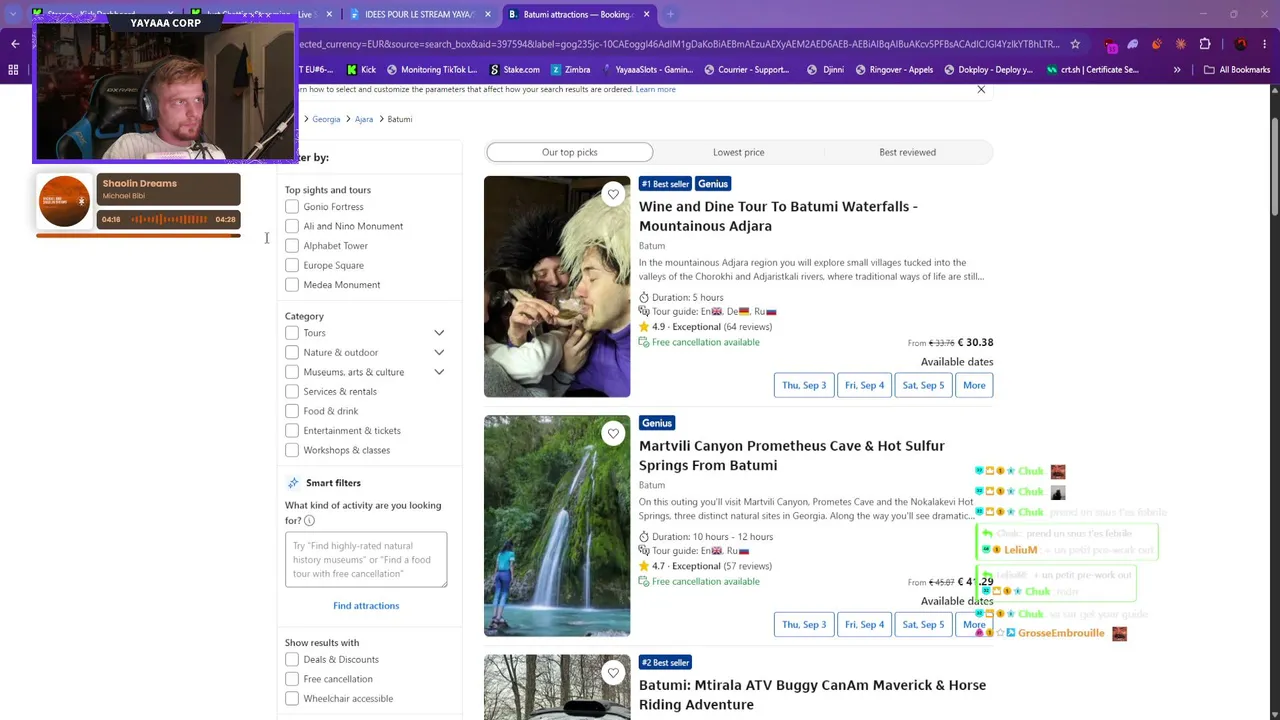Sort results by Best reviewed
The height and width of the screenshot is (720, 1280).
tap(908, 152)
